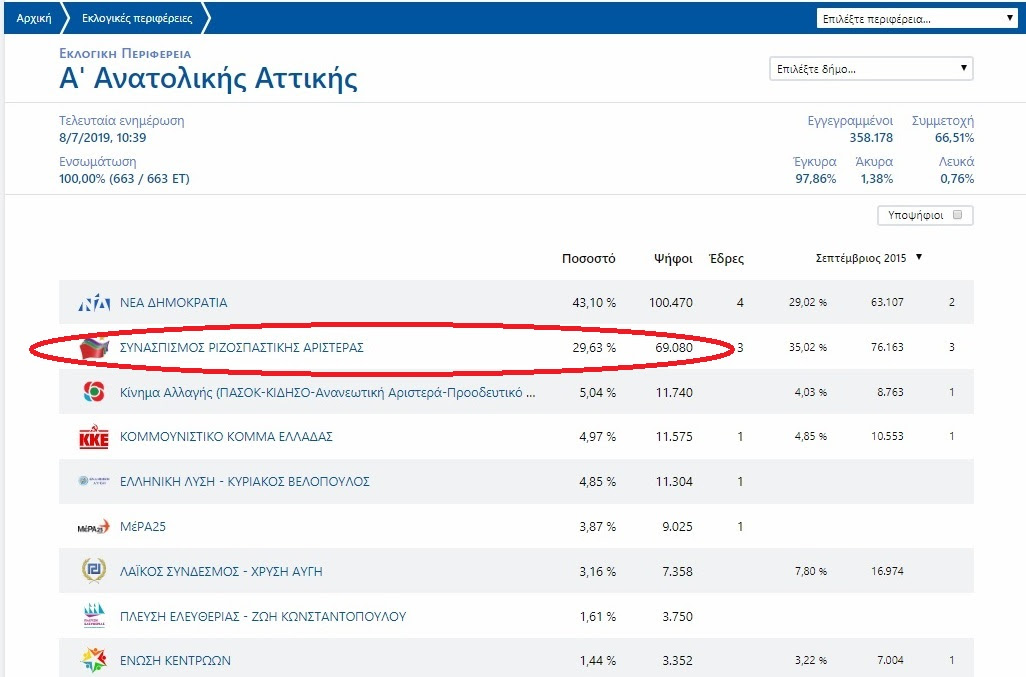Click the 11.304 votes value
This screenshot has width=1026, height=677.
674,481
